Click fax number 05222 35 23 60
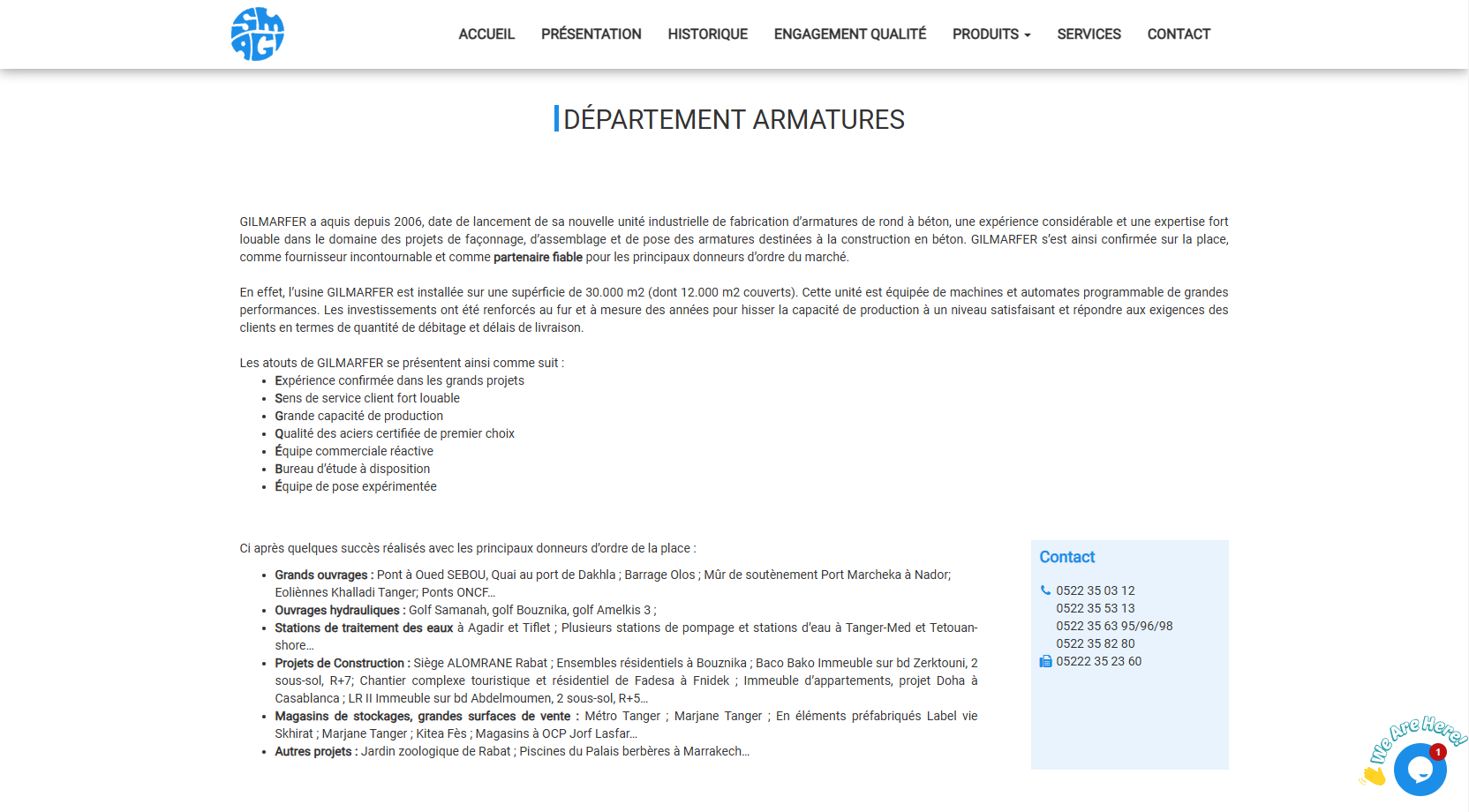Image resolution: width=1469 pixels, height=812 pixels. pos(1098,661)
